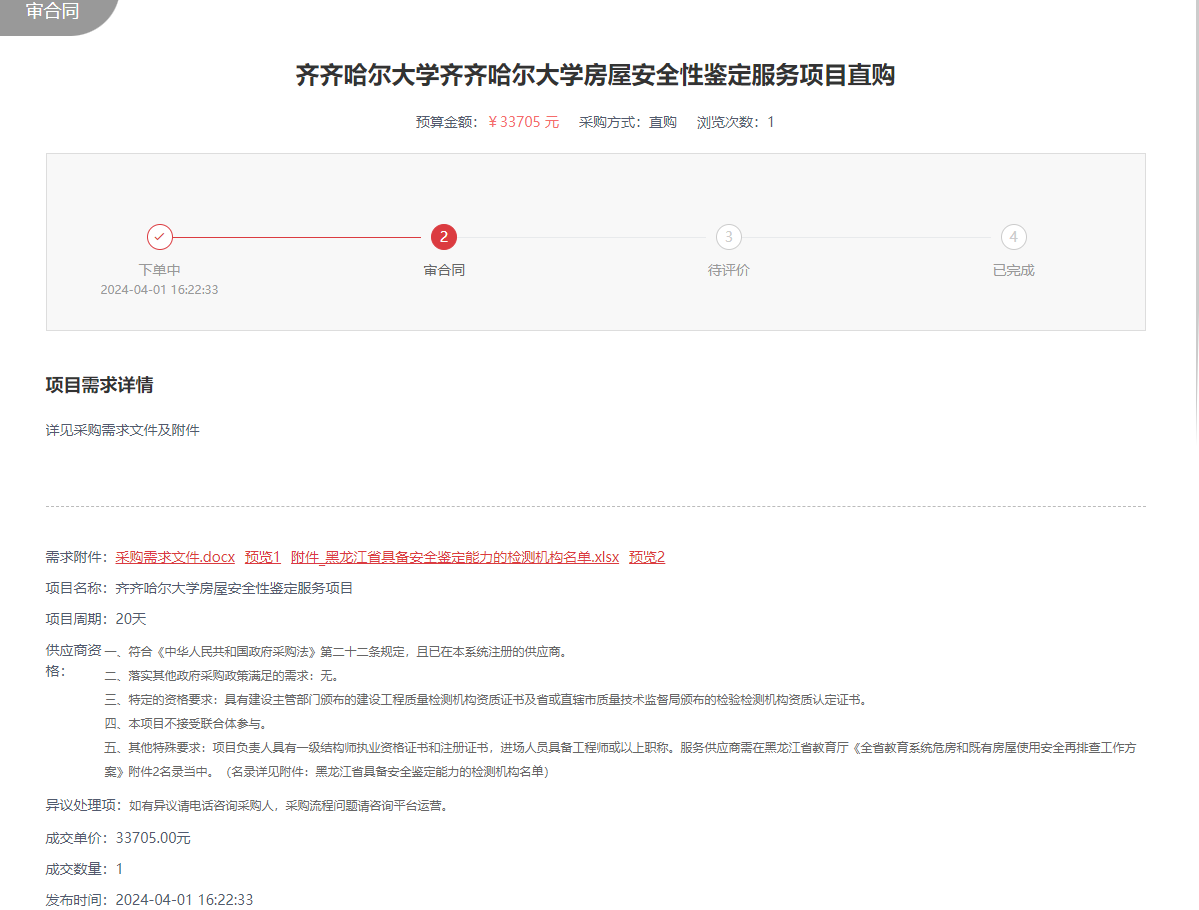Click the 采购方式：直购 text
The image size is (1199, 910).
click(x=627, y=122)
